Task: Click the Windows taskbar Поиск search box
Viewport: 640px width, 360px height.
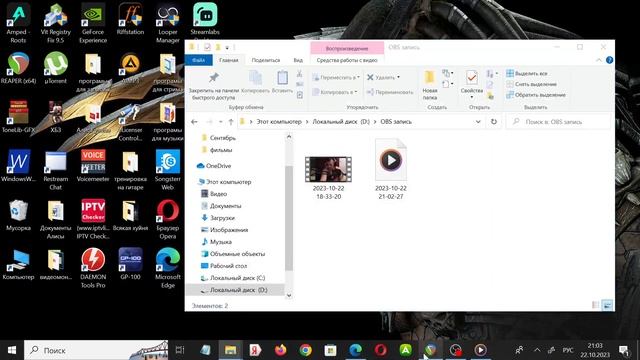Action: coord(96,350)
